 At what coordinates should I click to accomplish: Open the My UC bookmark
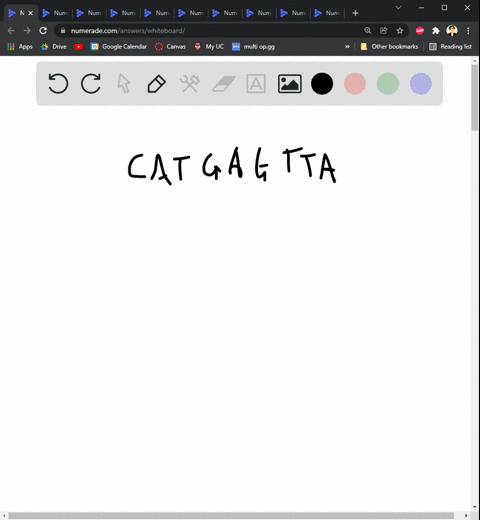[209, 47]
